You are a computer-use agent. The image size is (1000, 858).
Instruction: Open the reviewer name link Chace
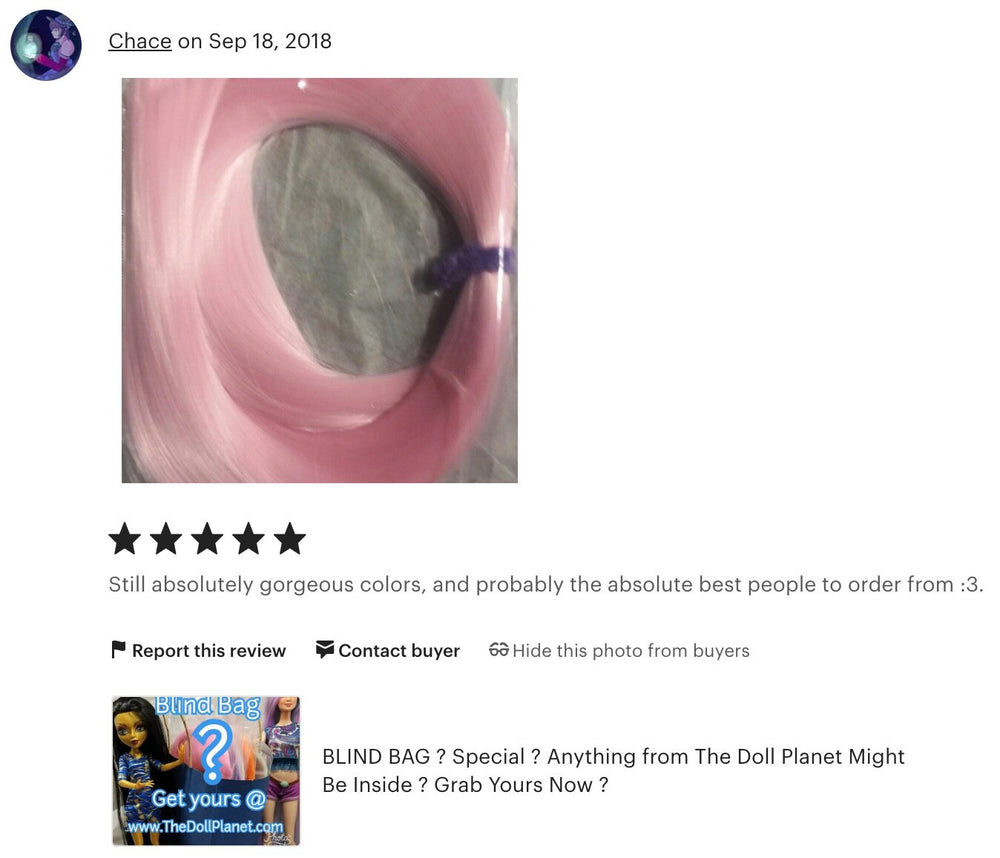pos(140,41)
